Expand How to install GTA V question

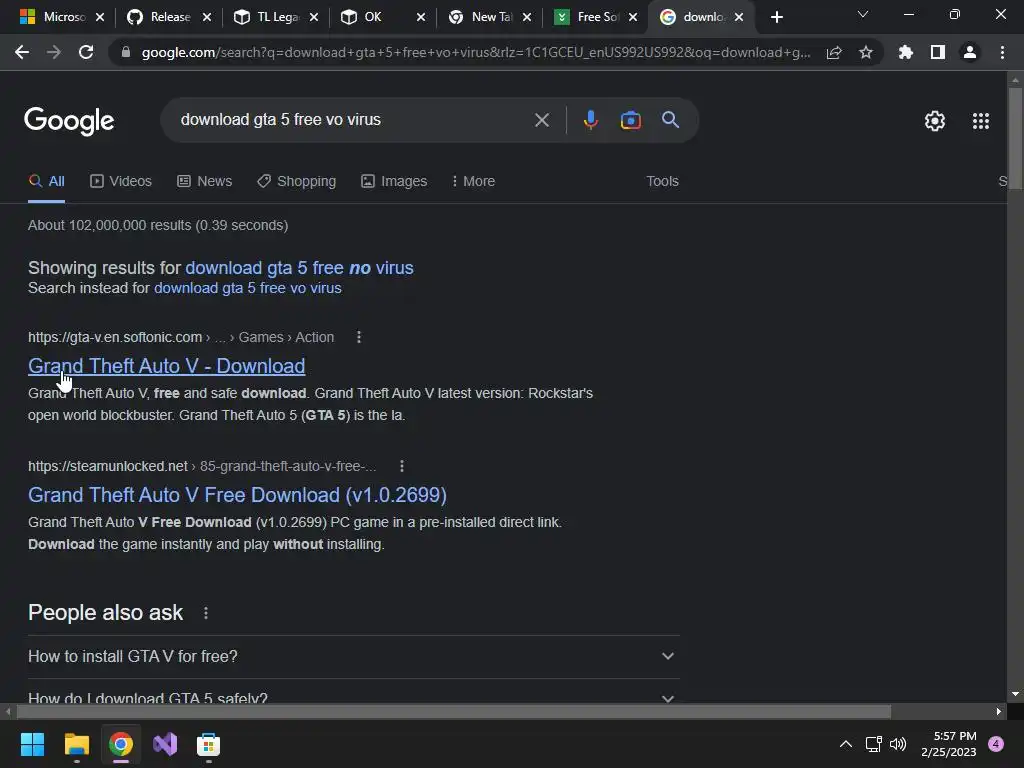353,656
